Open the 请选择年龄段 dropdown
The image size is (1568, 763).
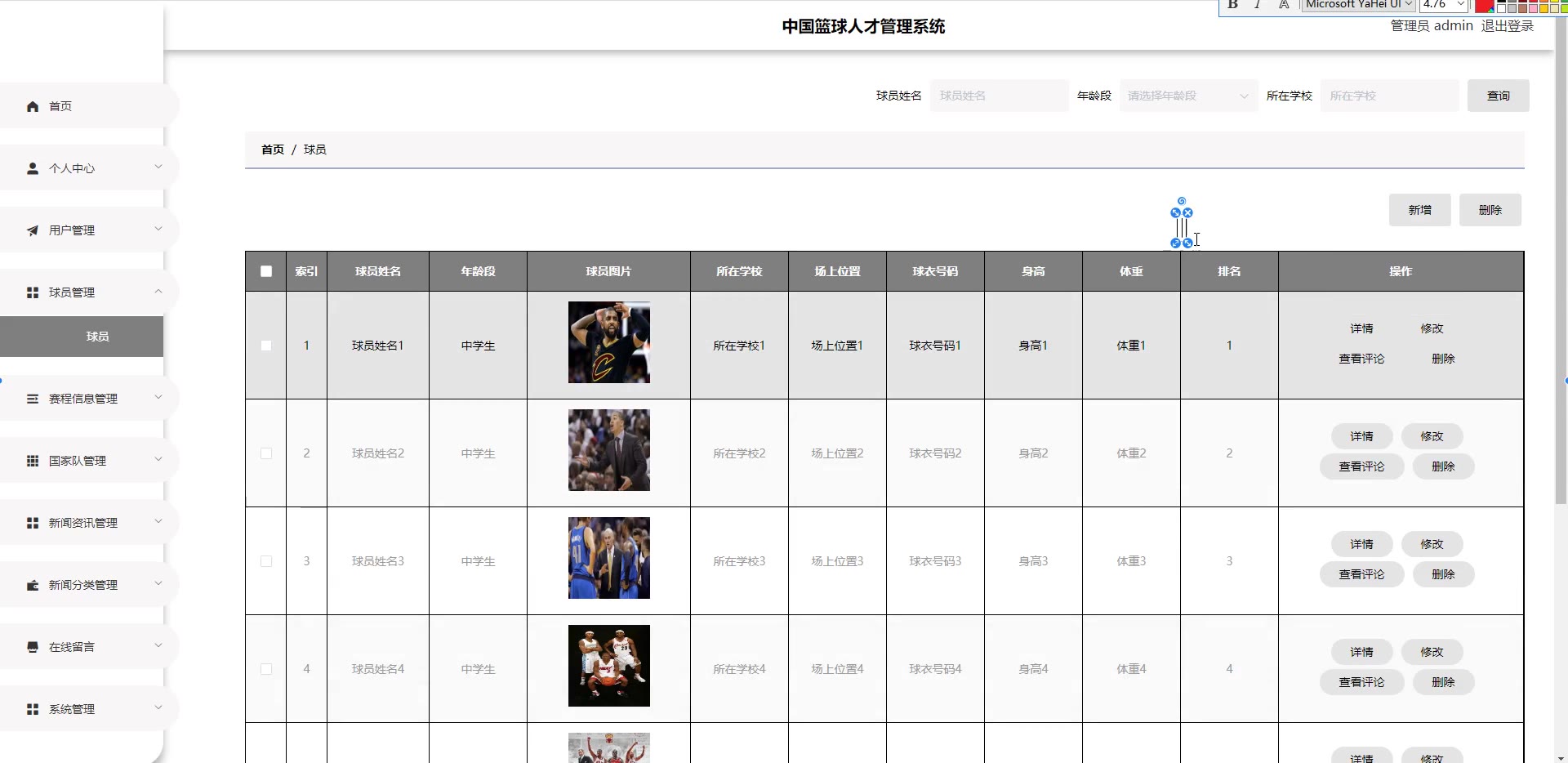[x=1188, y=96]
